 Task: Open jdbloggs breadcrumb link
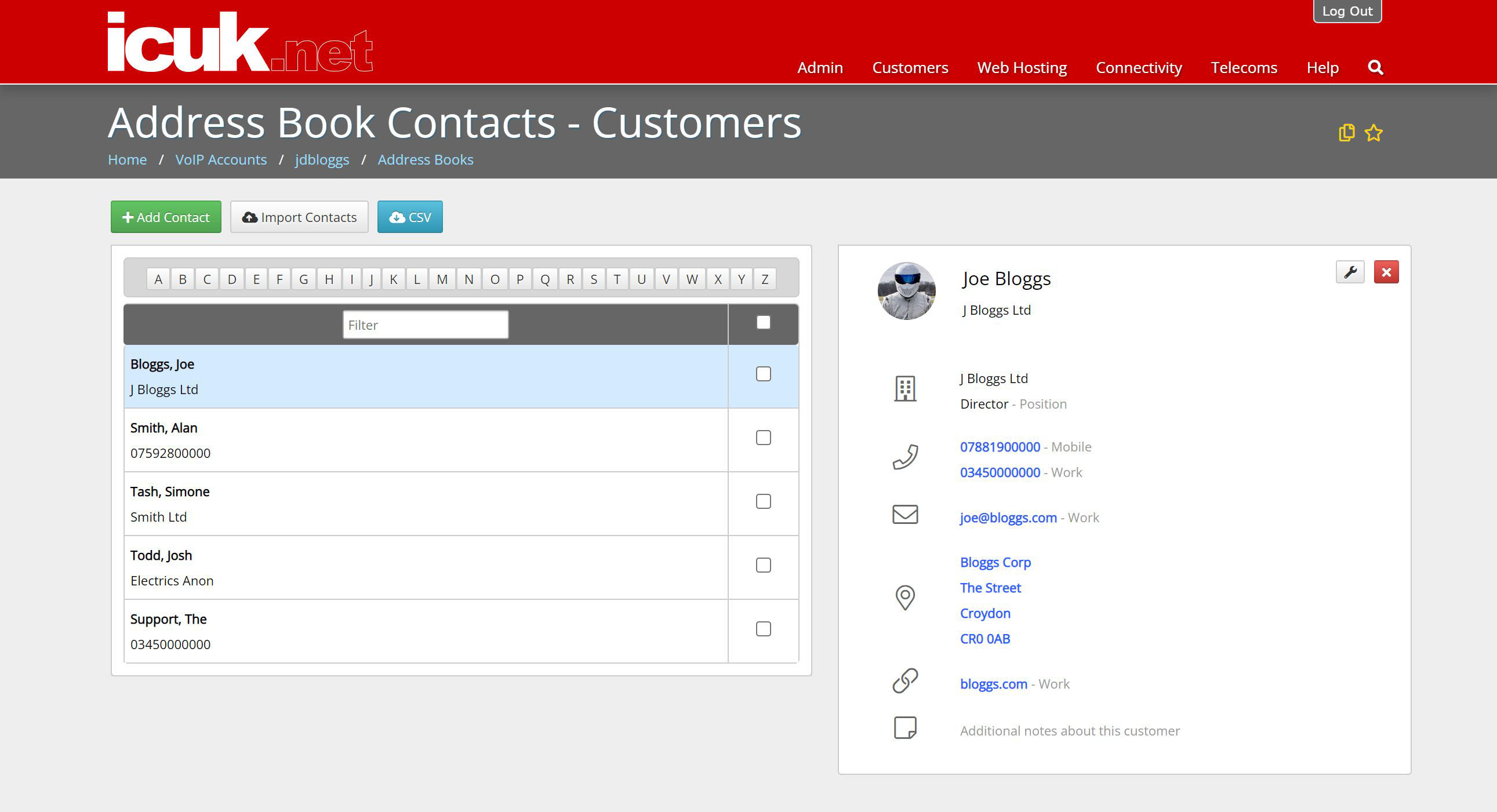point(322,160)
